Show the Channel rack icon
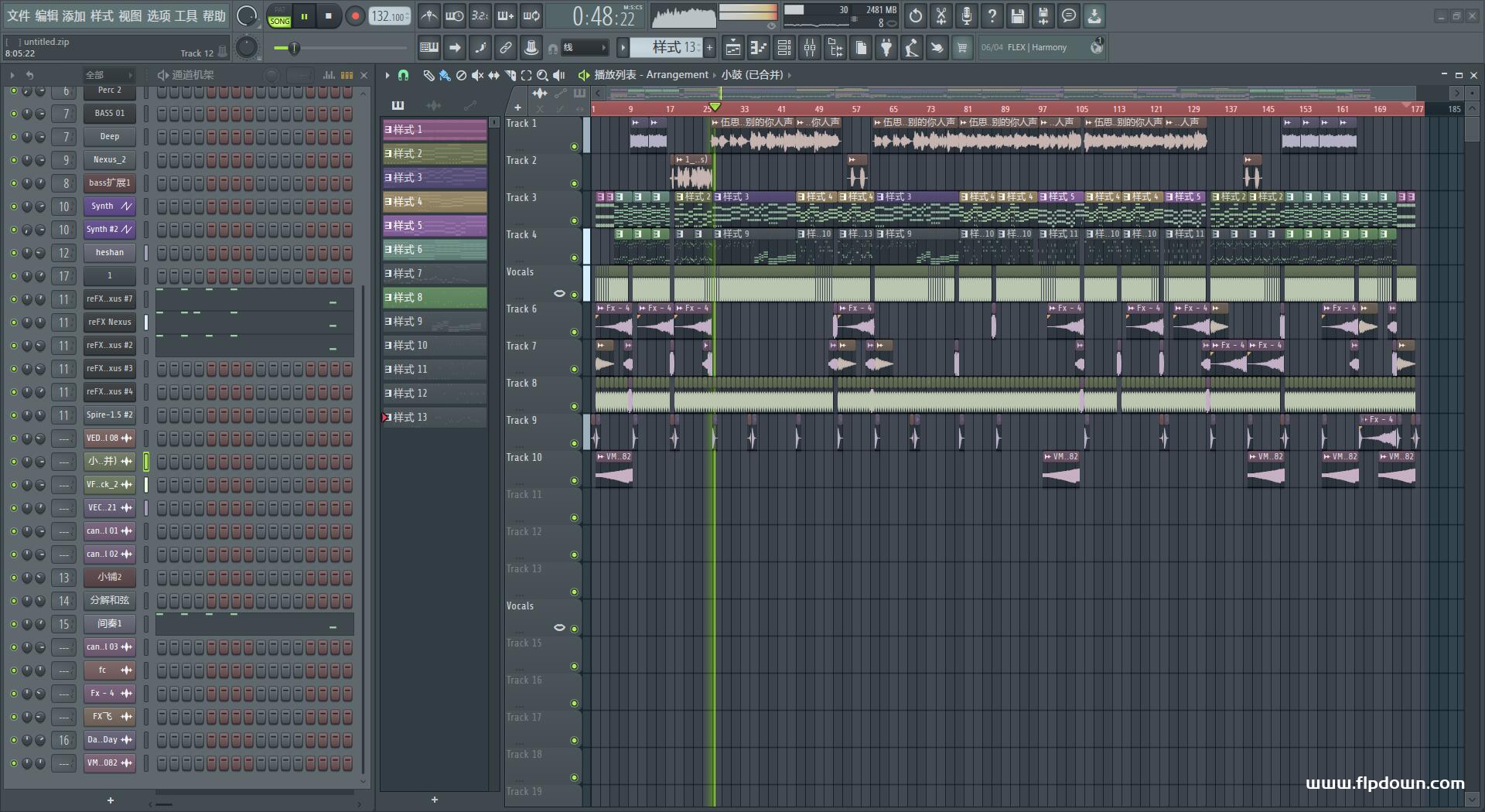This screenshot has height=812, width=1485. (784, 48)
